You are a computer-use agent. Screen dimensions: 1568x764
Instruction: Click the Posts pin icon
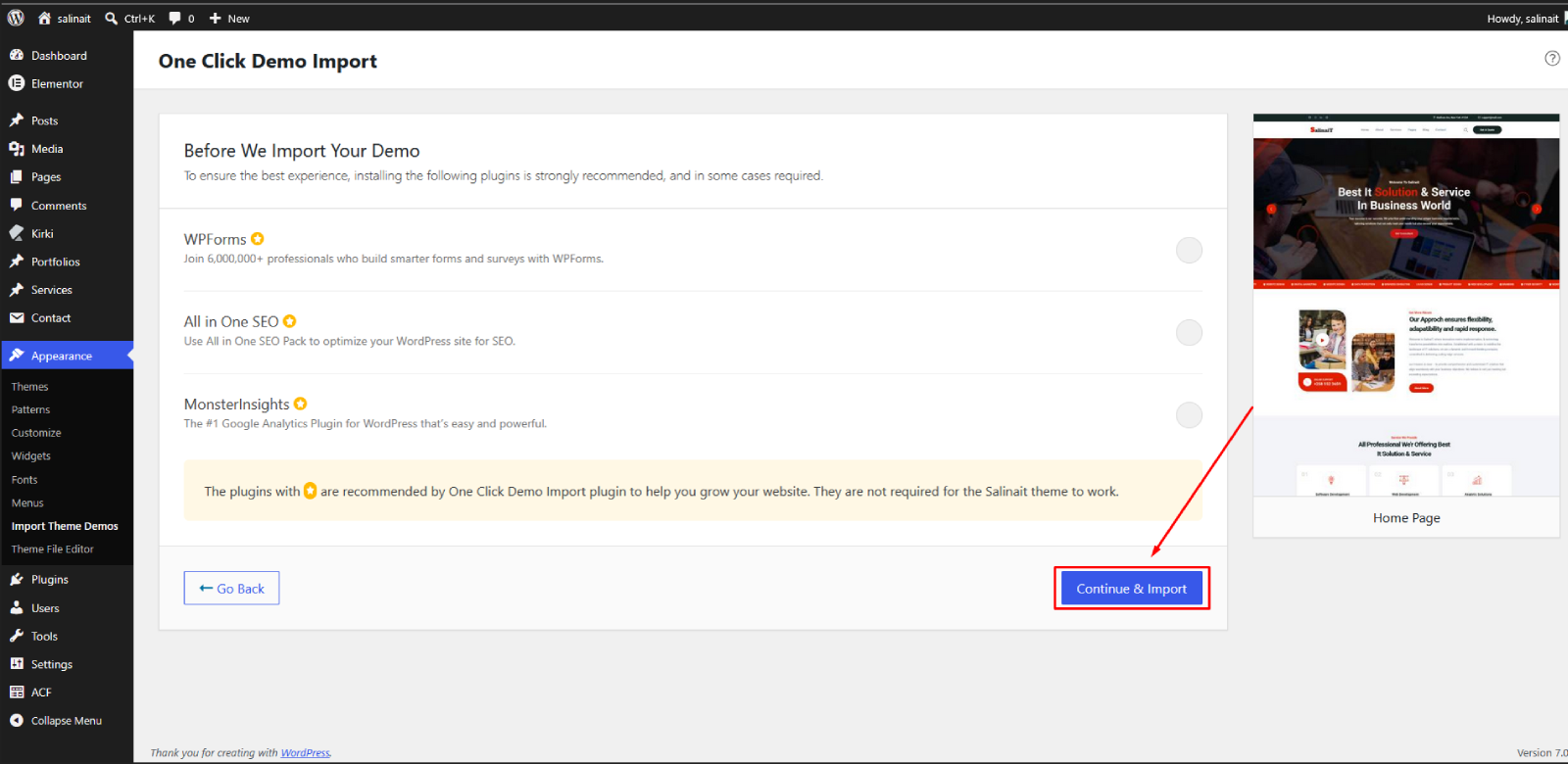tap(17, 120)
